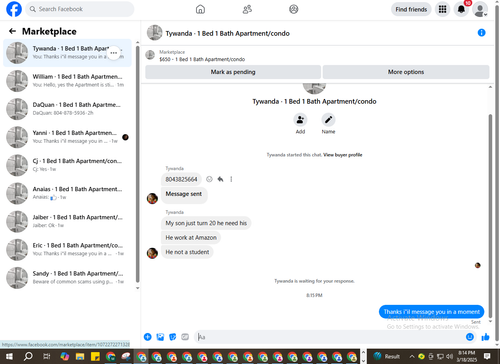500x364 pixels.
Task: React to the 8043825664 message
Action: point(209,179)
